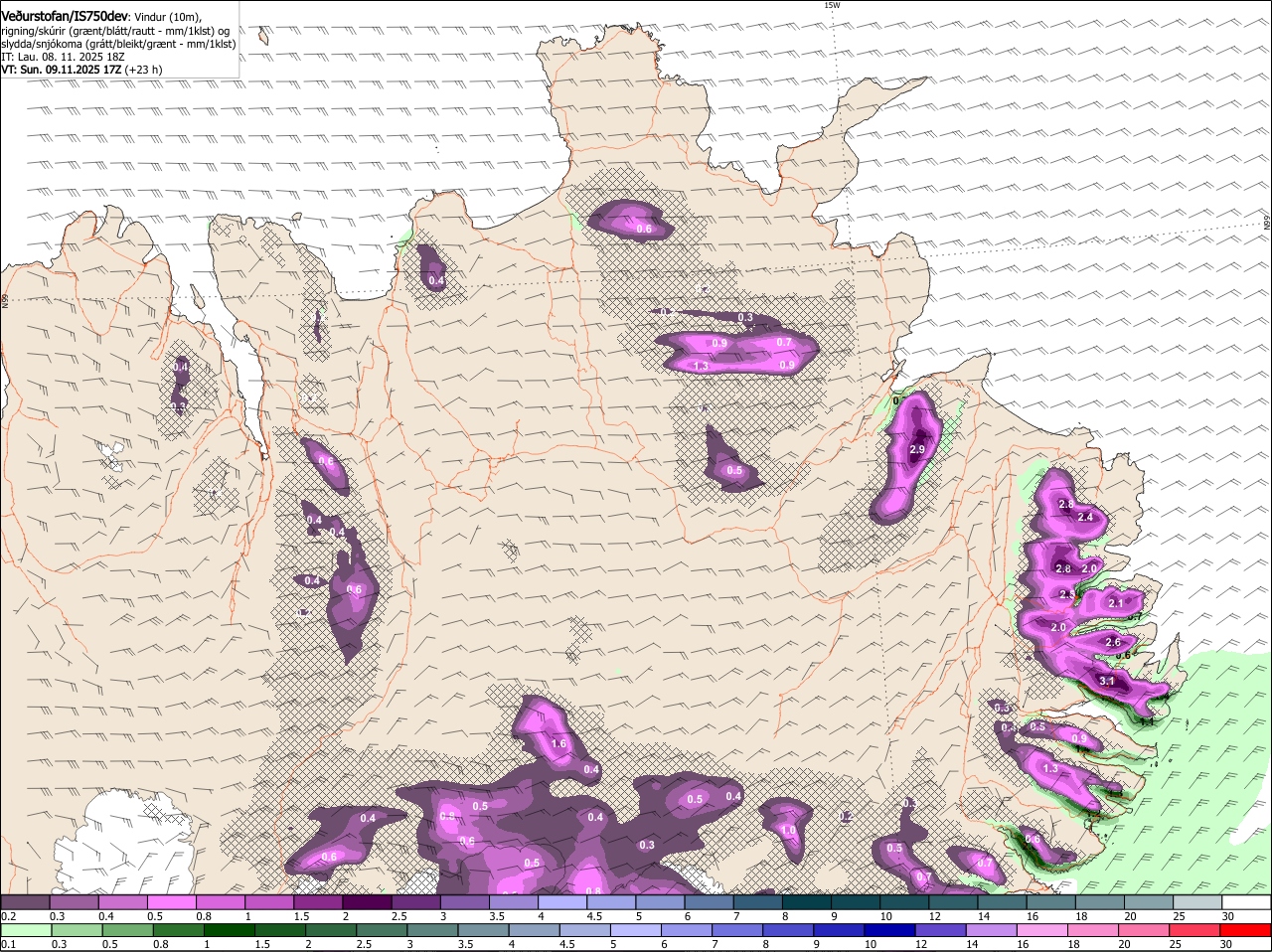This screenshot has width=1272, height=952.
Task: Click the 0.1 label in the lower legend
Action: [x=8, y=945]
